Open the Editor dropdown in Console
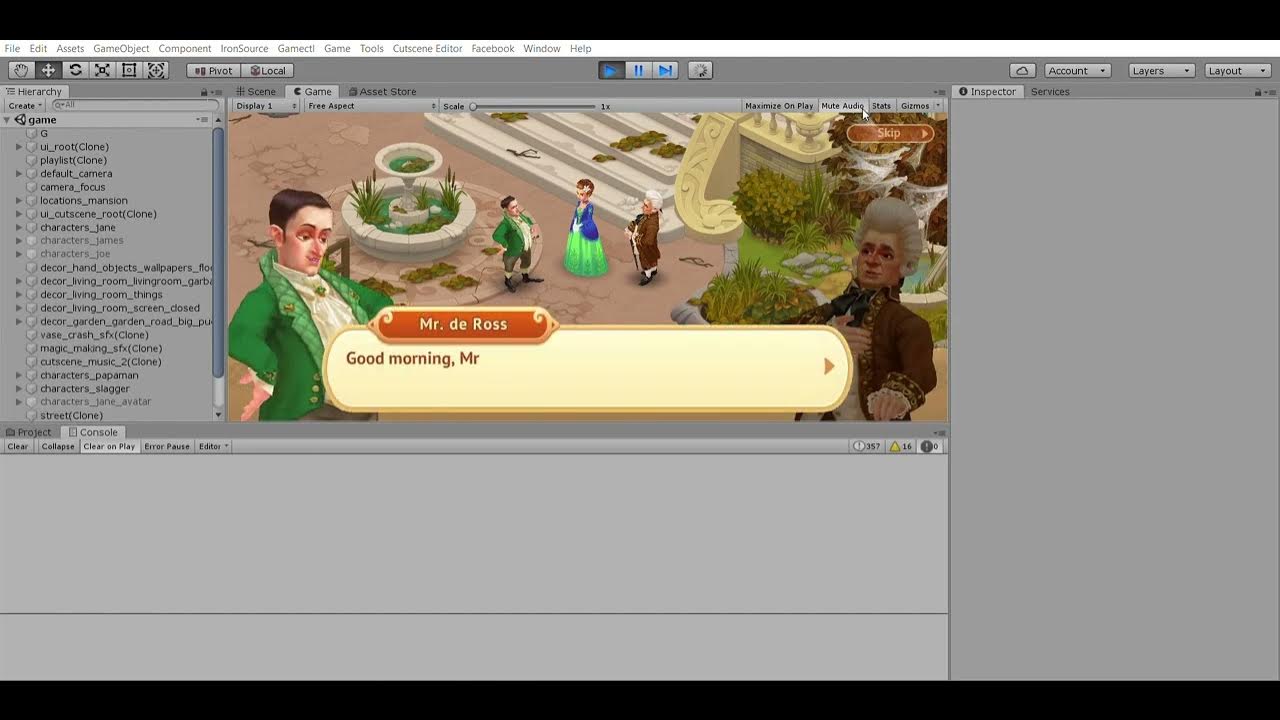The image size is (1280, 720). (x=214, y=446)
